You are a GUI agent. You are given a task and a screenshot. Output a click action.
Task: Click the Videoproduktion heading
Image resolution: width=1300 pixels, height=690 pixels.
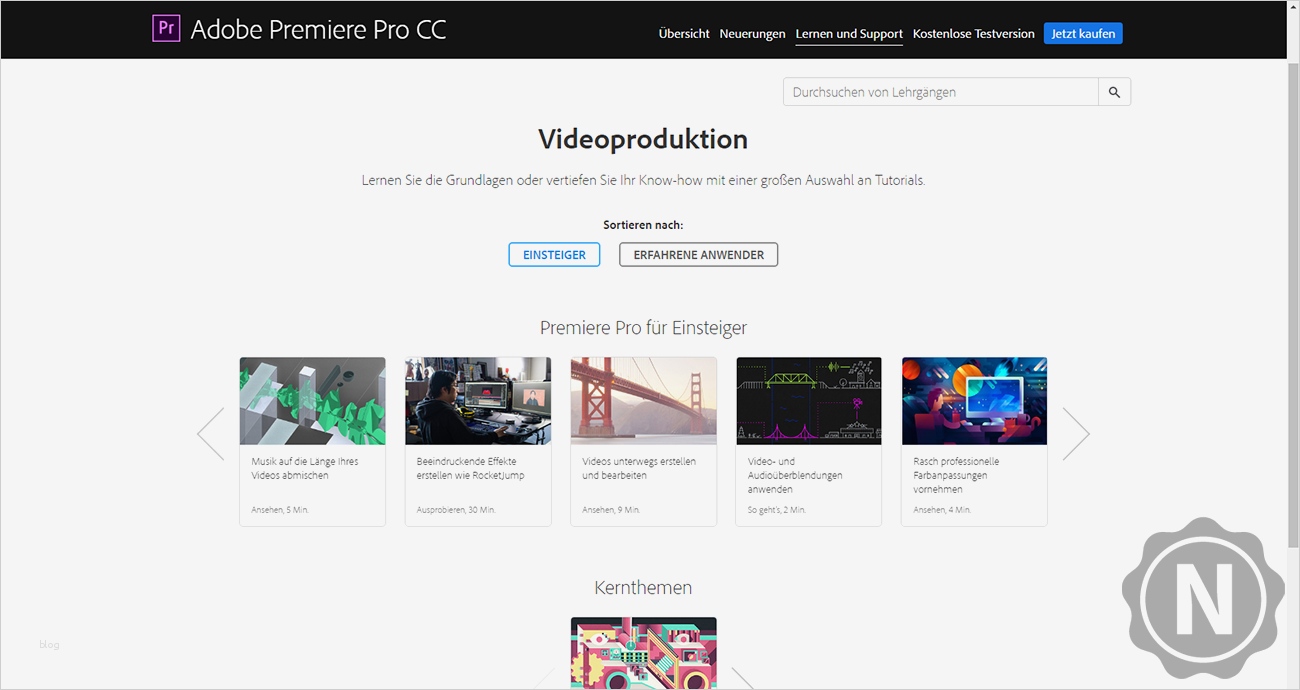point(643,139)
